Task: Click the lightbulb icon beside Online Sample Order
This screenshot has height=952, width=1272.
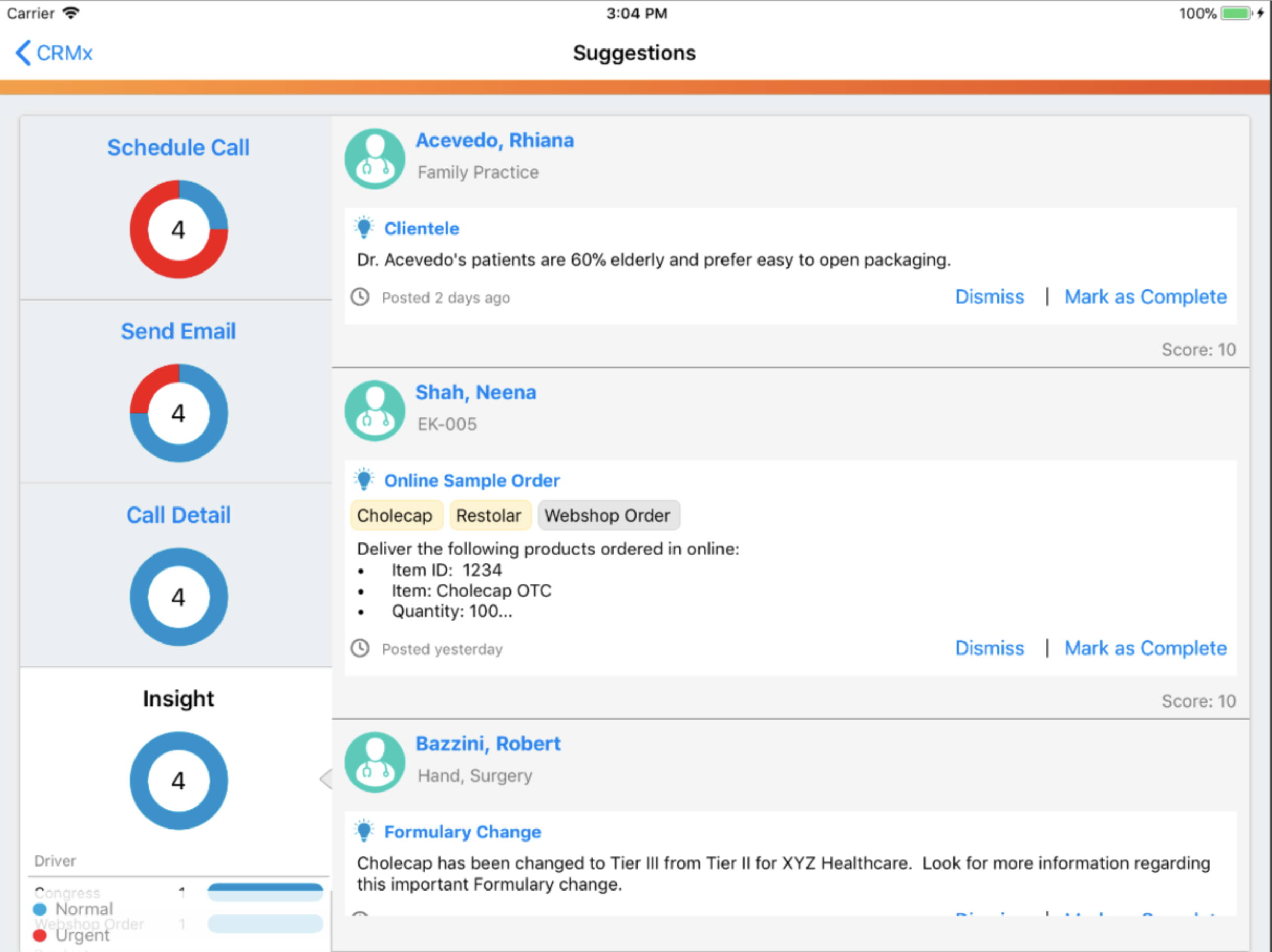Action: [364, 479]
